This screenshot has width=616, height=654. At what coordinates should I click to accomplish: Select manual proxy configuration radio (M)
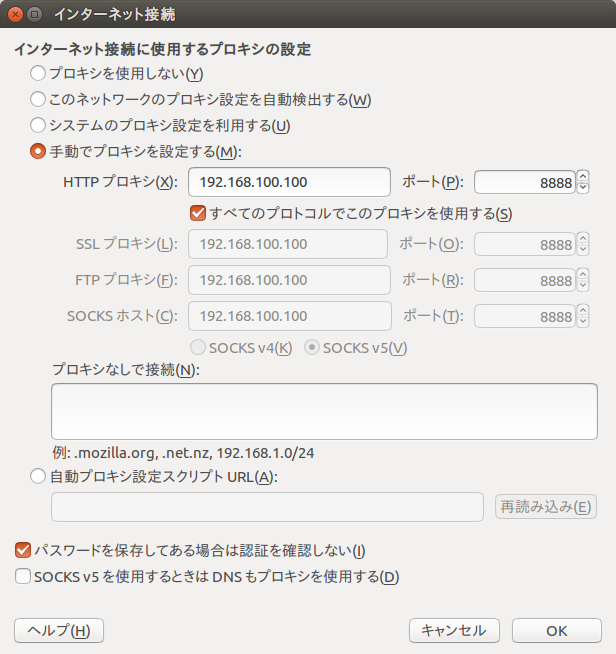(x=38, y=151)
